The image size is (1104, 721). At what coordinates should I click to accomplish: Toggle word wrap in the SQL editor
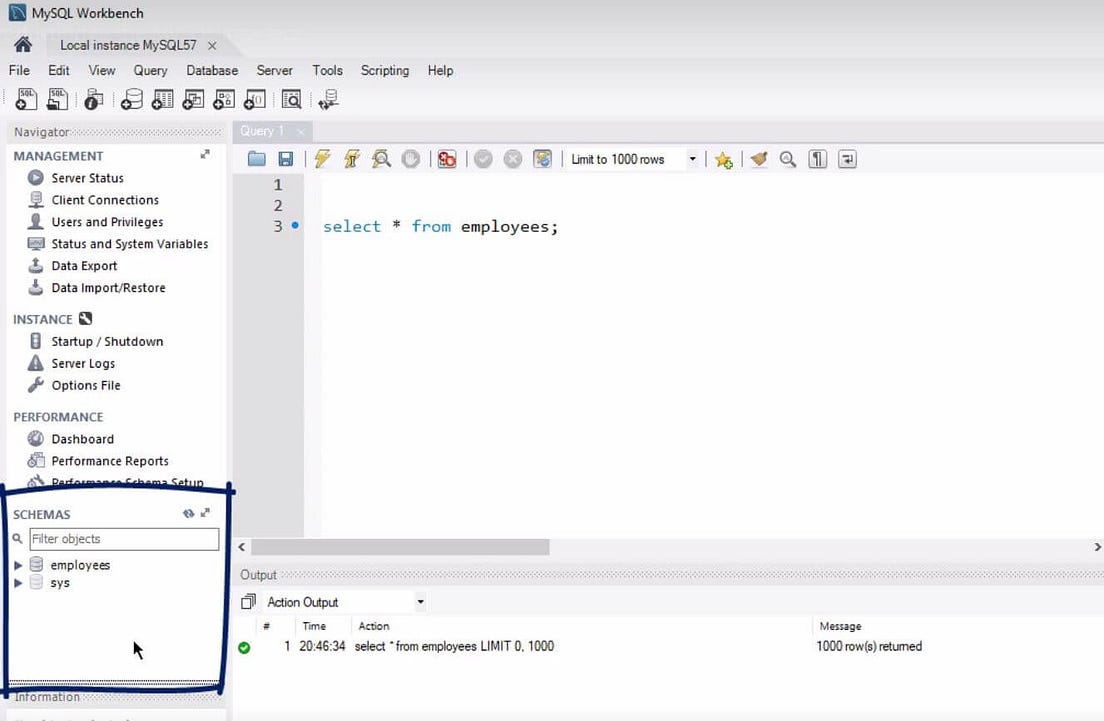tap(846, 158)
